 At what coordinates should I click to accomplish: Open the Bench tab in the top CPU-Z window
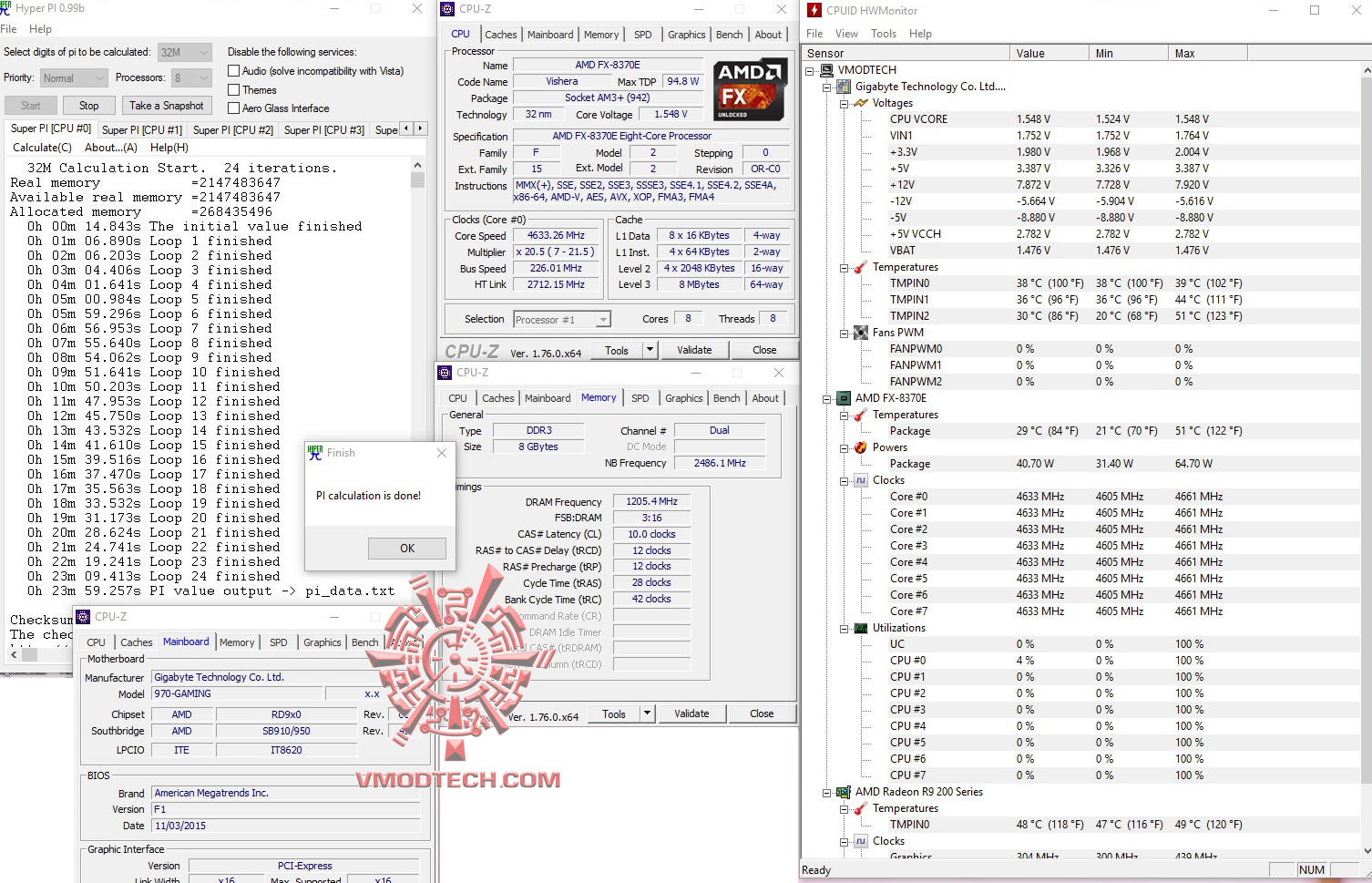[x=730, y=35]
